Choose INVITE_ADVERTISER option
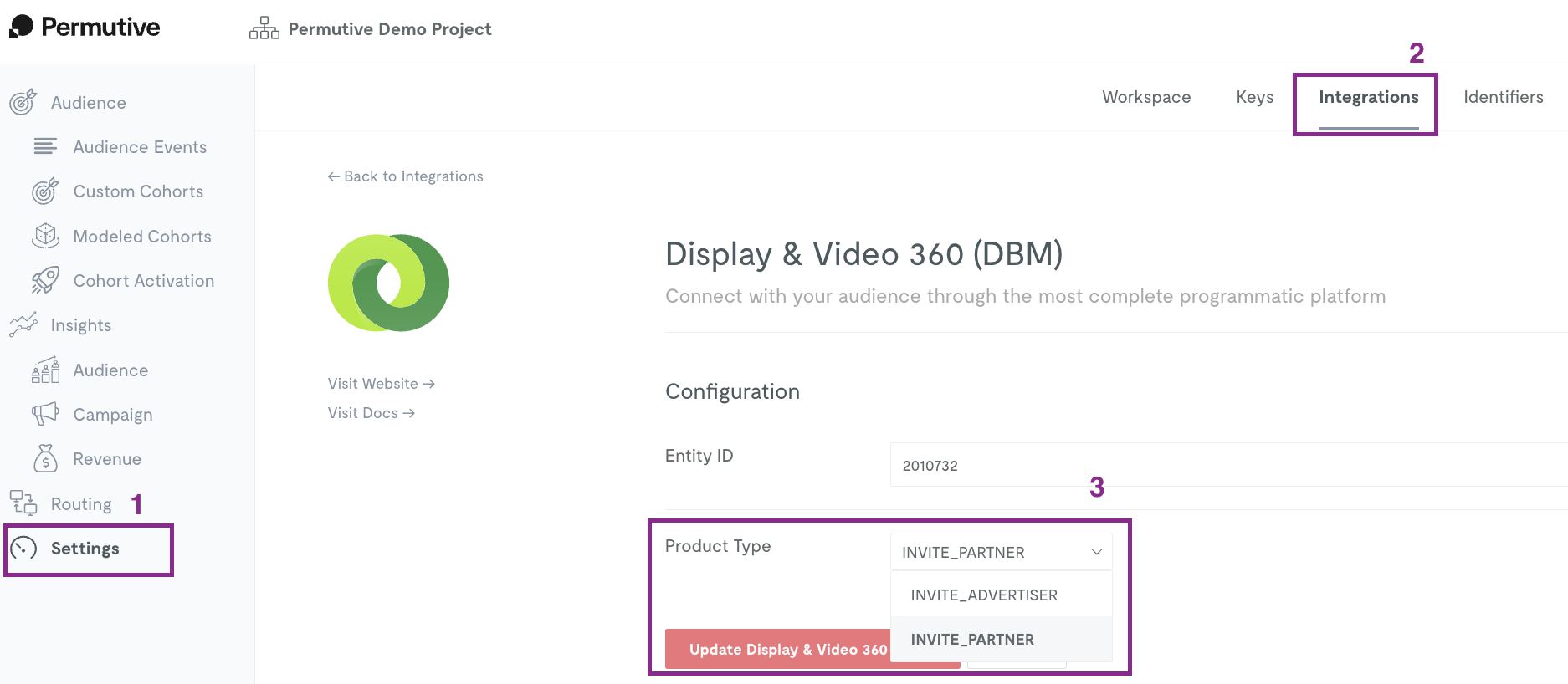Image resolution: width=1568 pixels, height=684 pixels. click(1001, 595)
